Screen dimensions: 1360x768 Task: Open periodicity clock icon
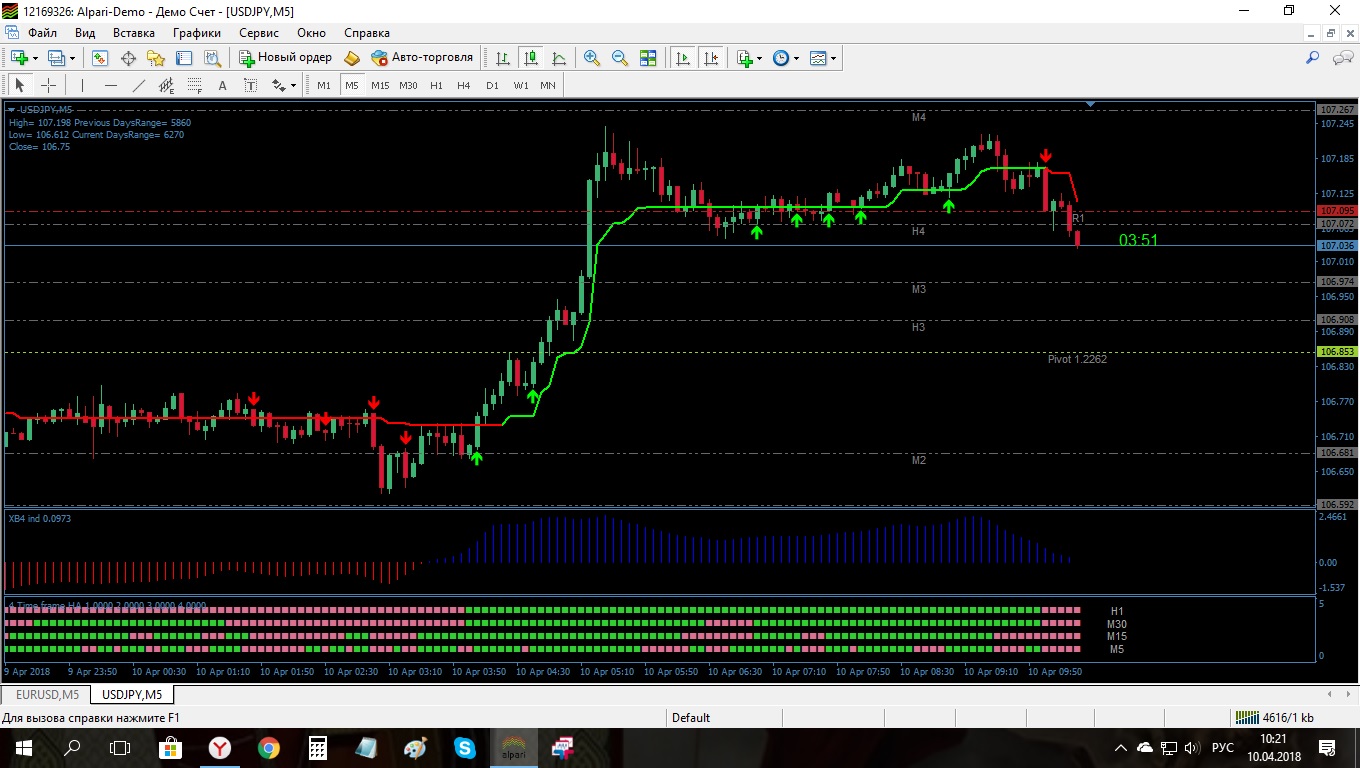pos(781,58)
